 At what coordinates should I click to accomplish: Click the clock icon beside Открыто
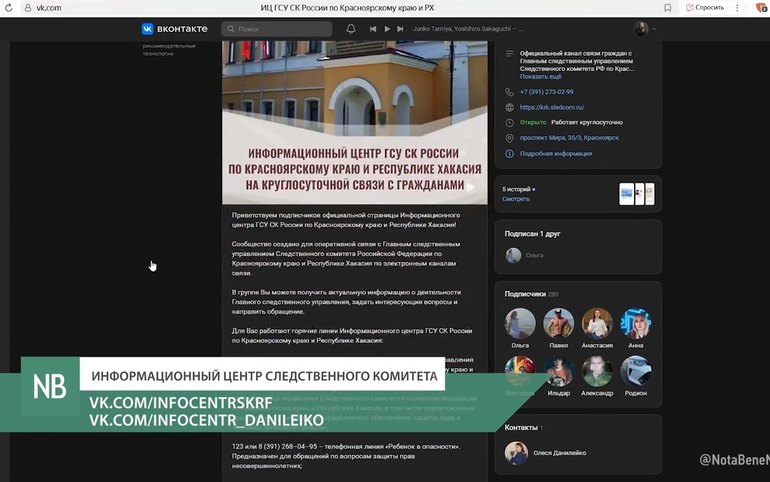[509, 123]
